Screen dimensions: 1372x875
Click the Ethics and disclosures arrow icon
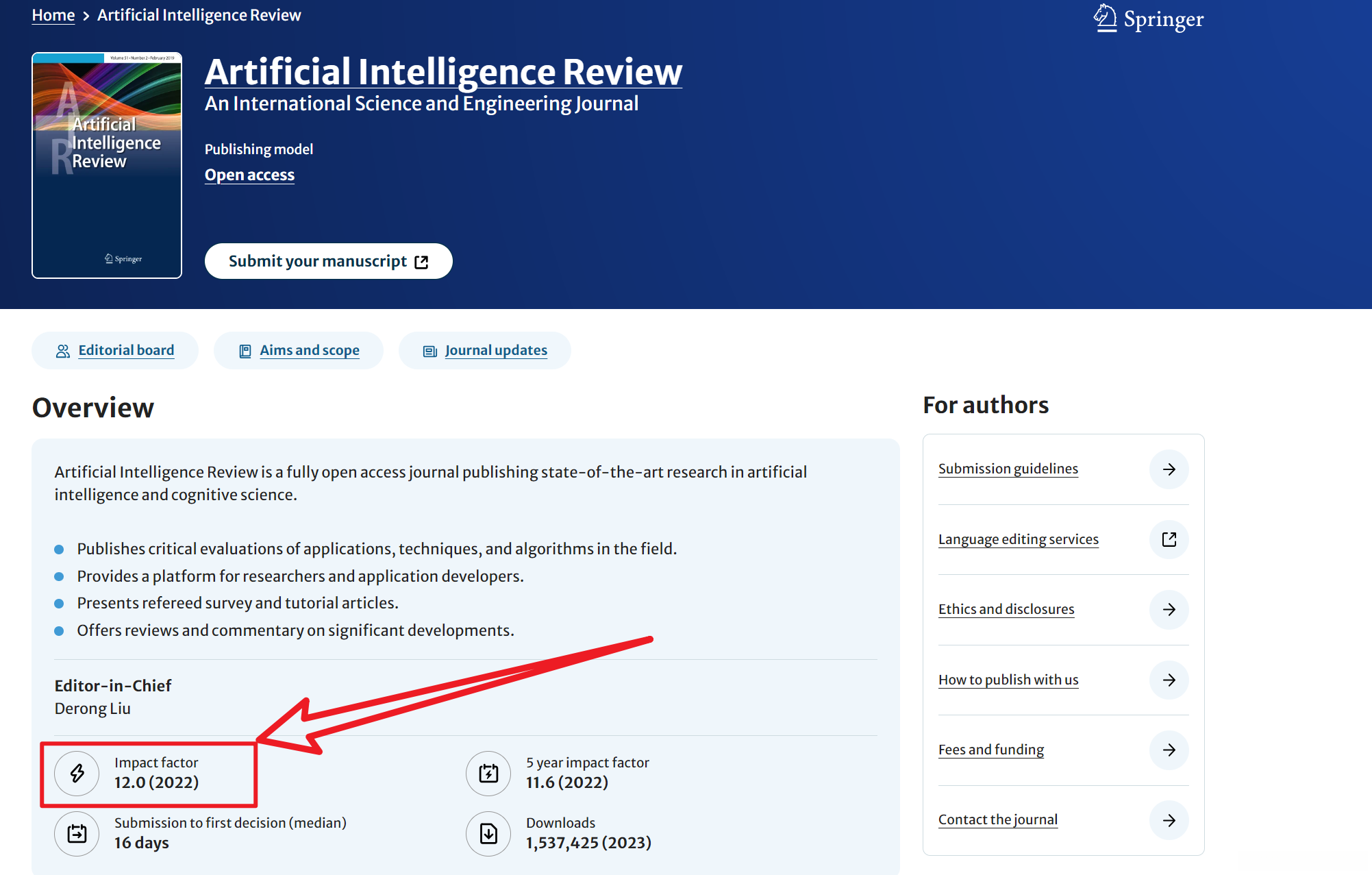point(1169,610)
